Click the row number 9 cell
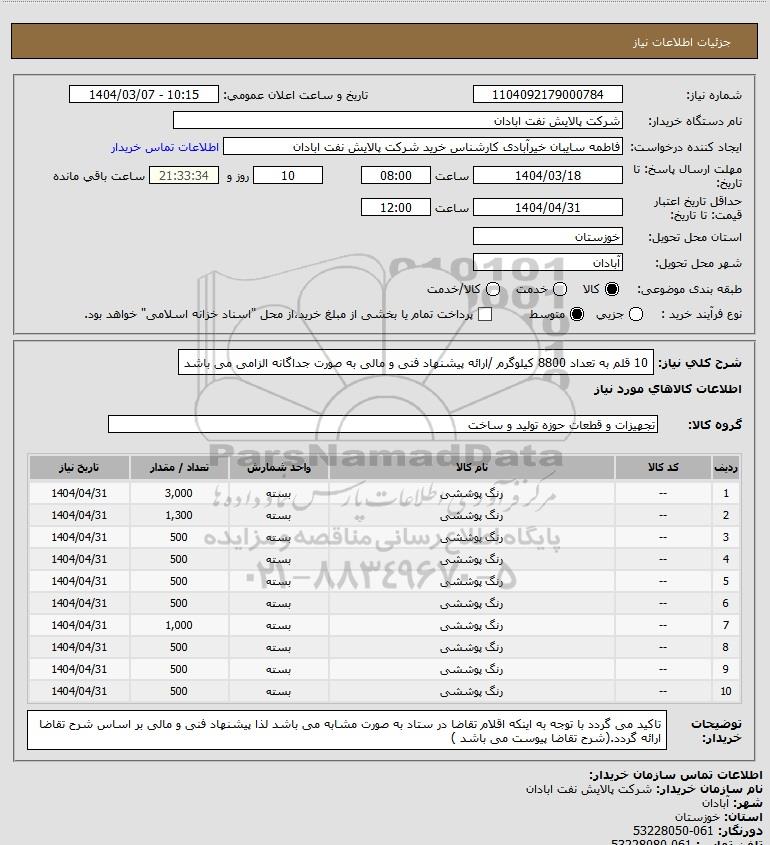 click(725, 669)
